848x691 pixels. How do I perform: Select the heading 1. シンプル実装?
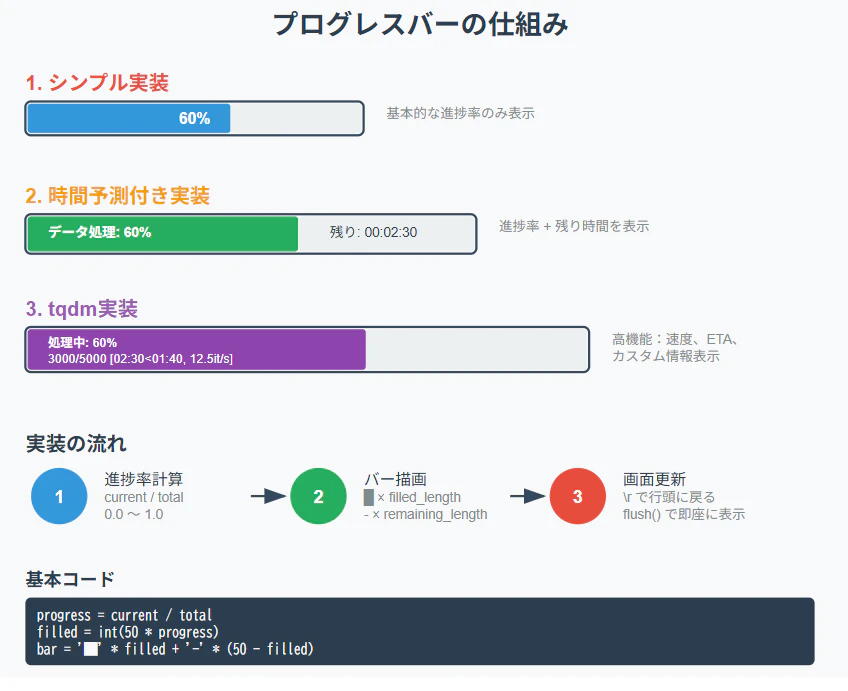[x=97, y=83]
